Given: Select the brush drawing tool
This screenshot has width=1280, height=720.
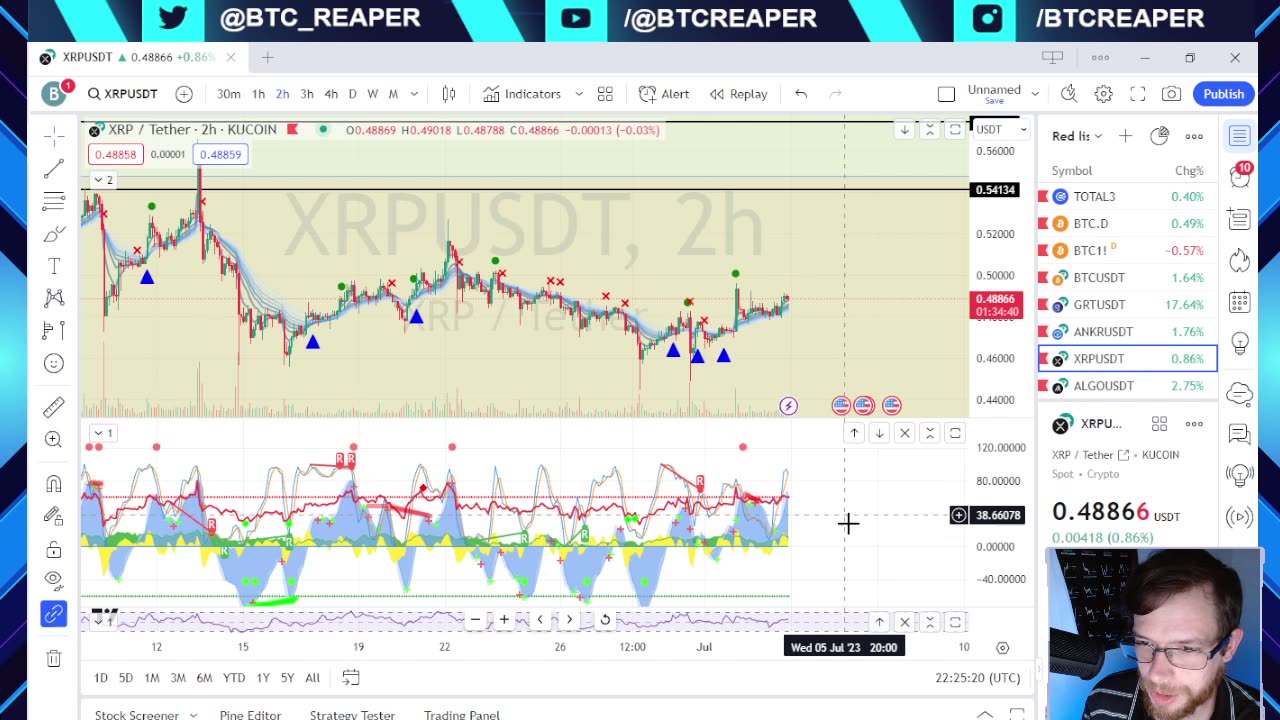Looking at the screenshot, I should [54, 235].
